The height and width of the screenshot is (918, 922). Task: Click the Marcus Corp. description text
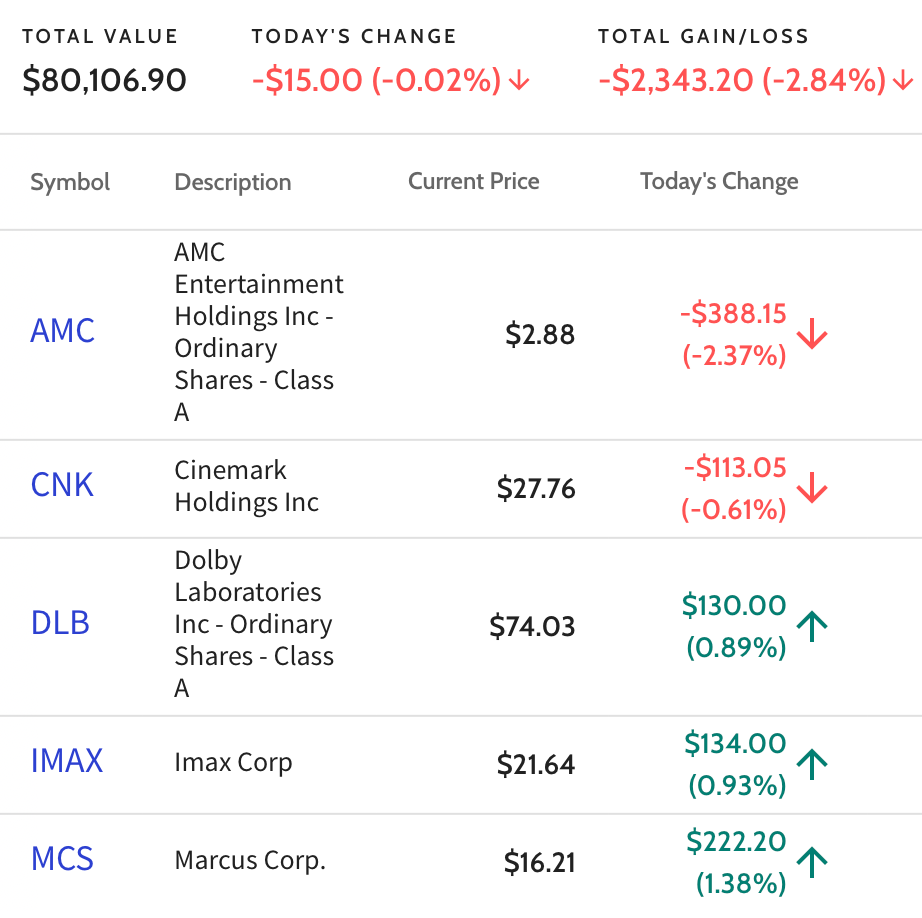point(250,860)
